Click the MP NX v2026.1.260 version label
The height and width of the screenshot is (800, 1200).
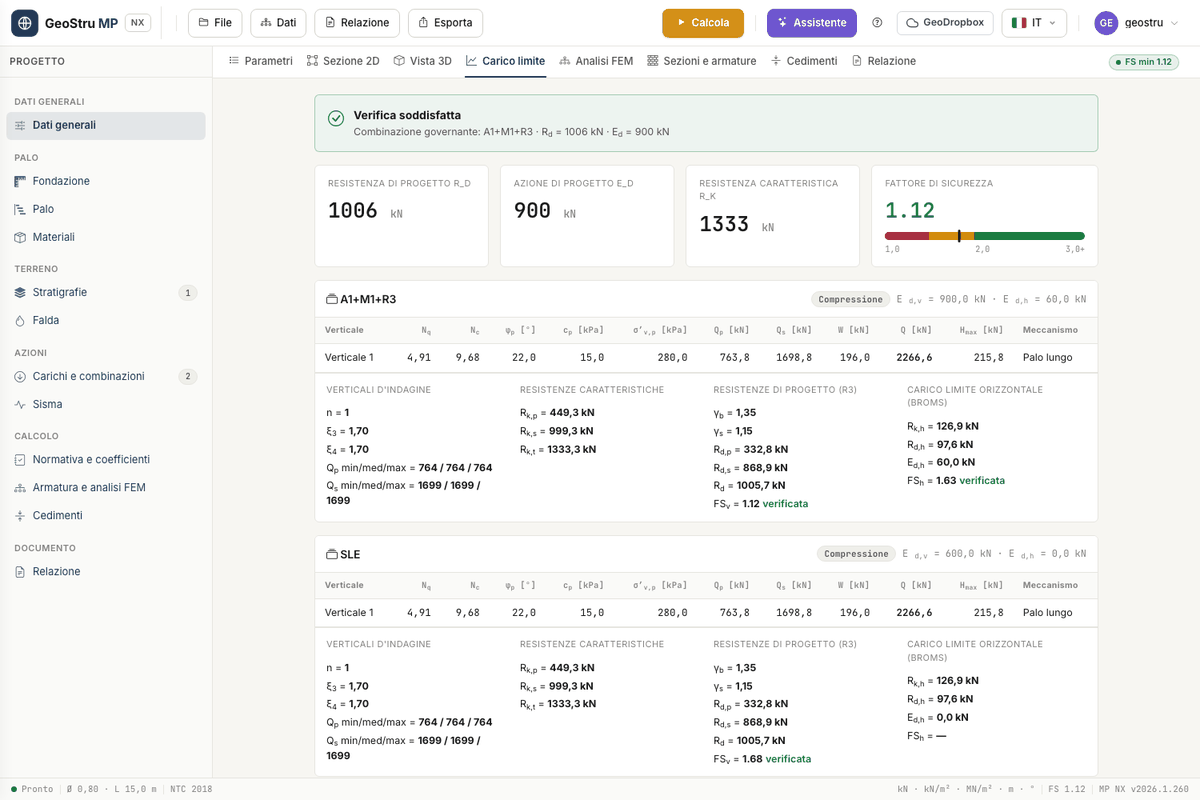tap(1144, 789)
